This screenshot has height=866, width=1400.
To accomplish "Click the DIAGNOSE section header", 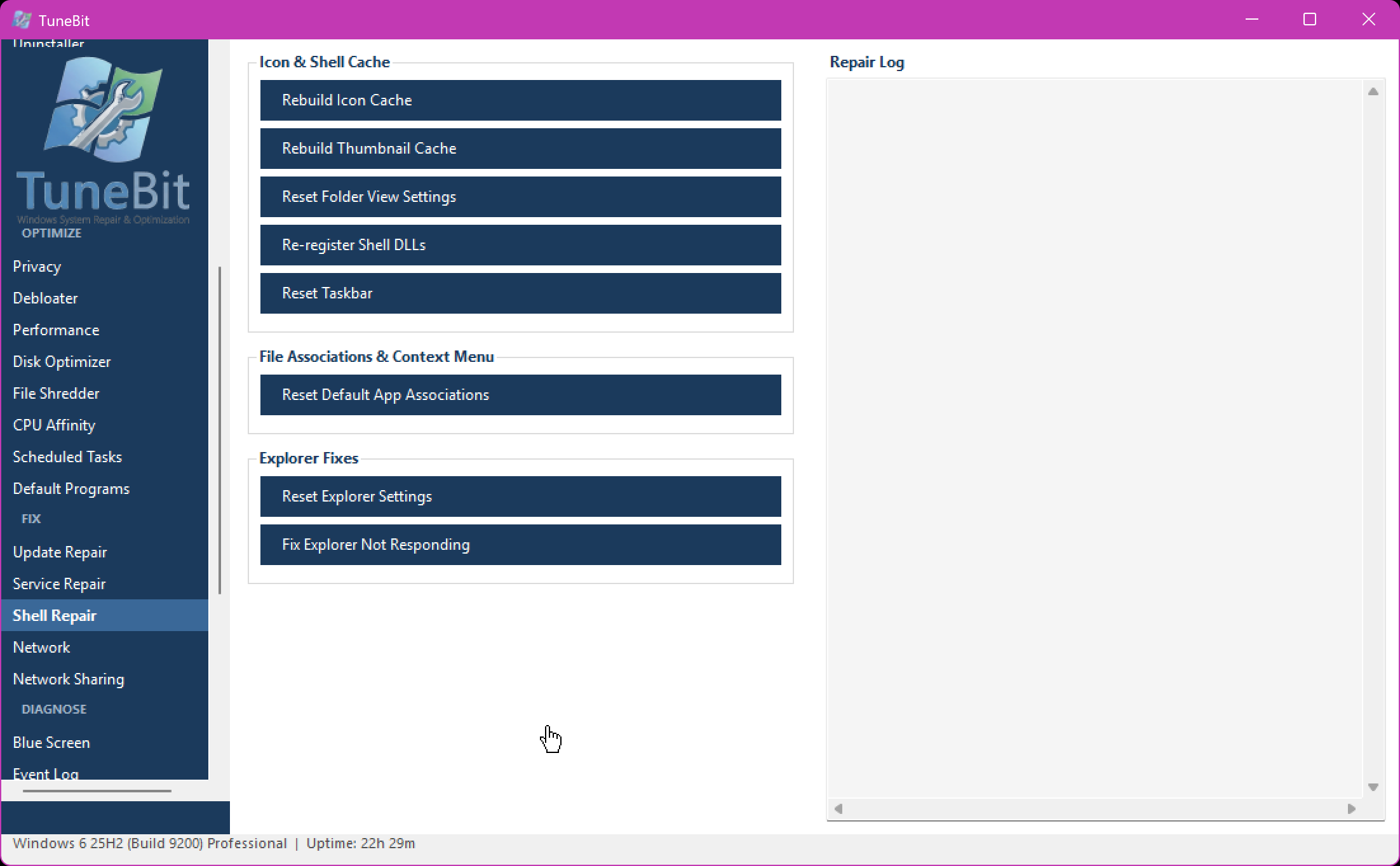I will pos(54,709).
